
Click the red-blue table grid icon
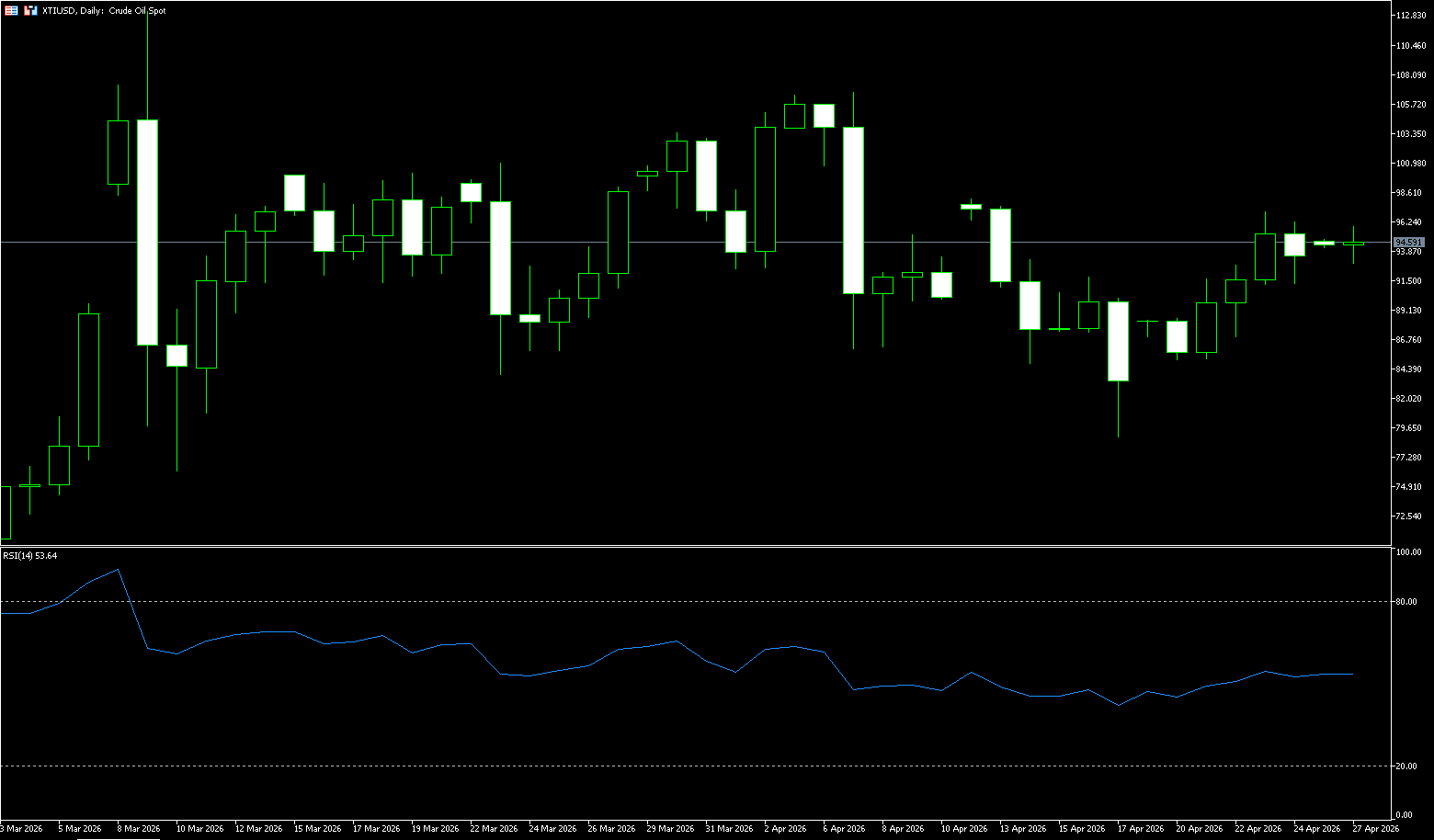click(11, 10)
